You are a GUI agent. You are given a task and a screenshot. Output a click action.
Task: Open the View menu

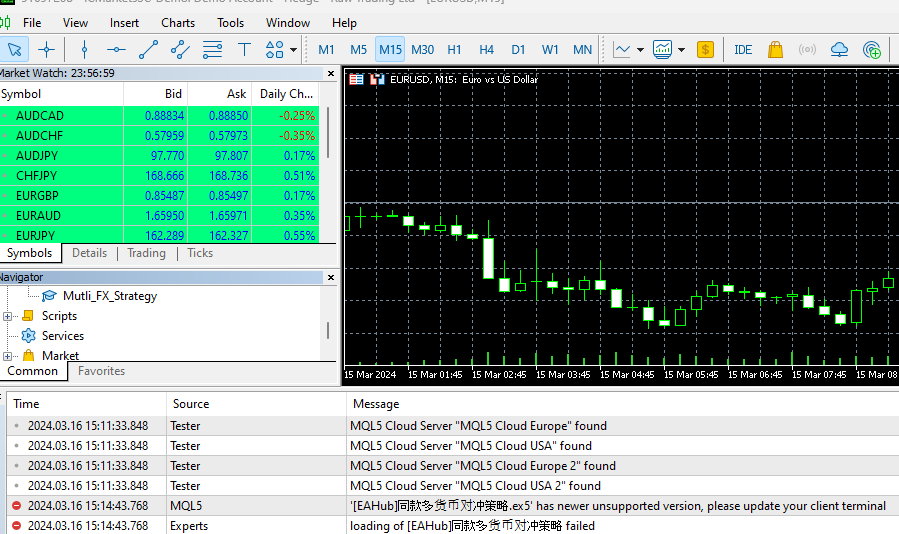tap(75, 23)
